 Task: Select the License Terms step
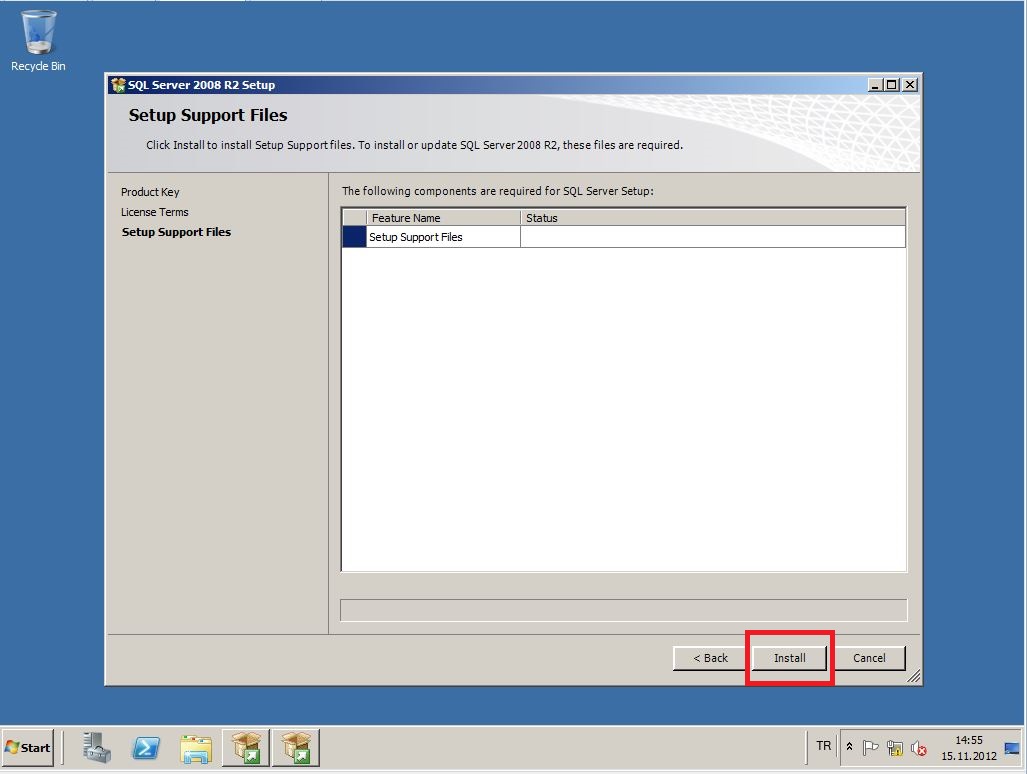155,212
